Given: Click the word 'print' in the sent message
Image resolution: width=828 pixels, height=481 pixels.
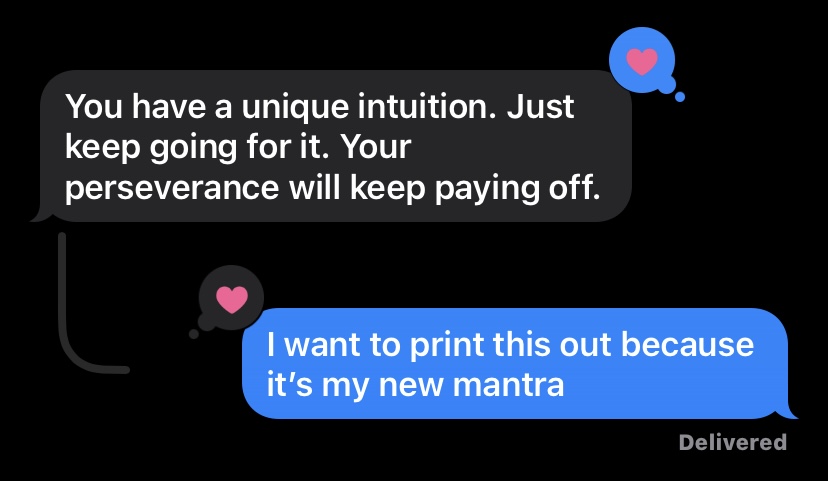Looking at the screenshot, I should (447, 346).
